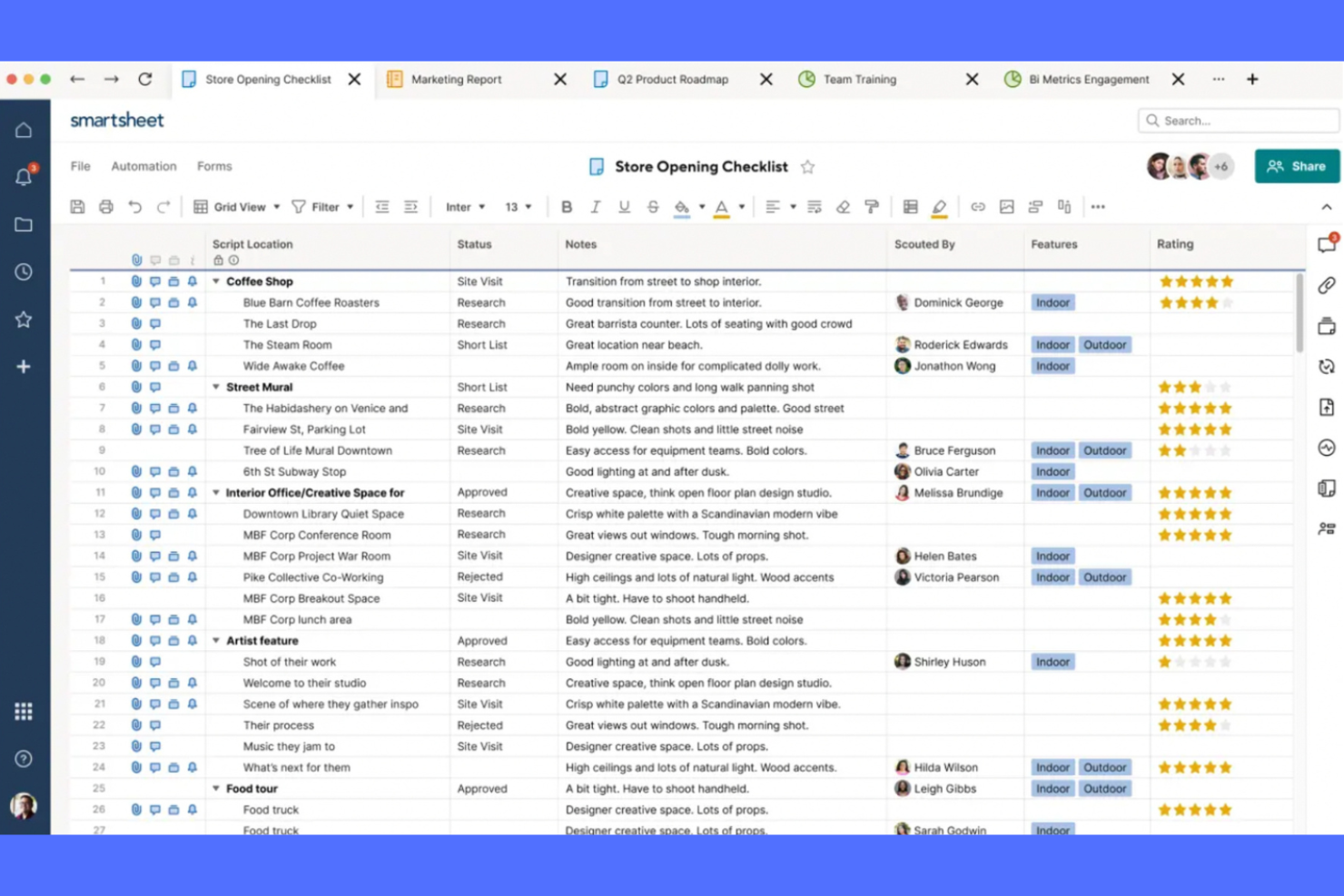Open notifications in the left navigation rail
The height and width of the screenshot is (896, 1344).
click(x=25, y=177)
